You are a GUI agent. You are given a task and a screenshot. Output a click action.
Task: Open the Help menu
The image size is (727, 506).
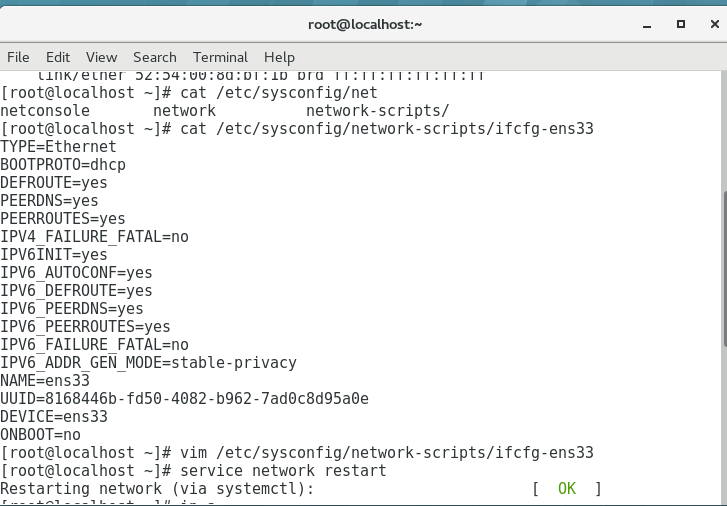(279, 57)
